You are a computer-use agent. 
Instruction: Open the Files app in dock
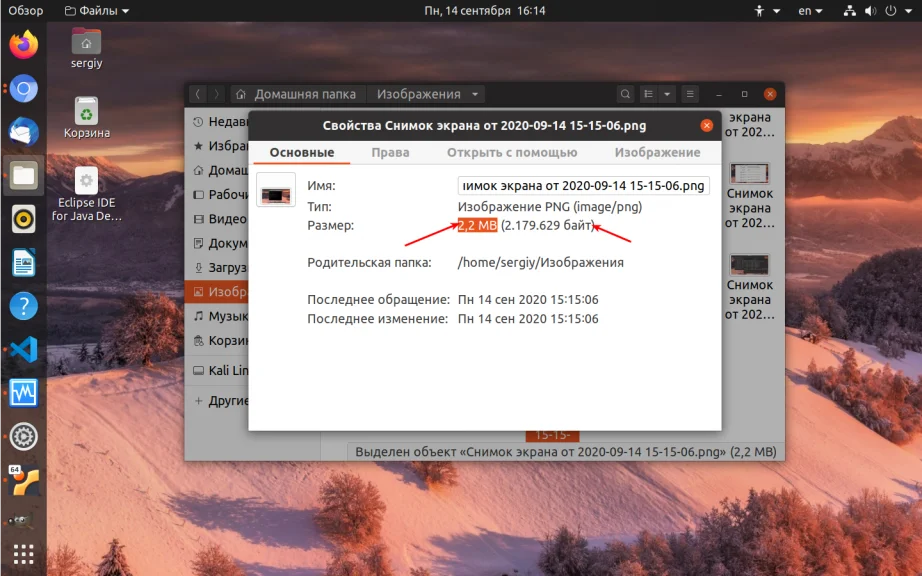point(24,175)
